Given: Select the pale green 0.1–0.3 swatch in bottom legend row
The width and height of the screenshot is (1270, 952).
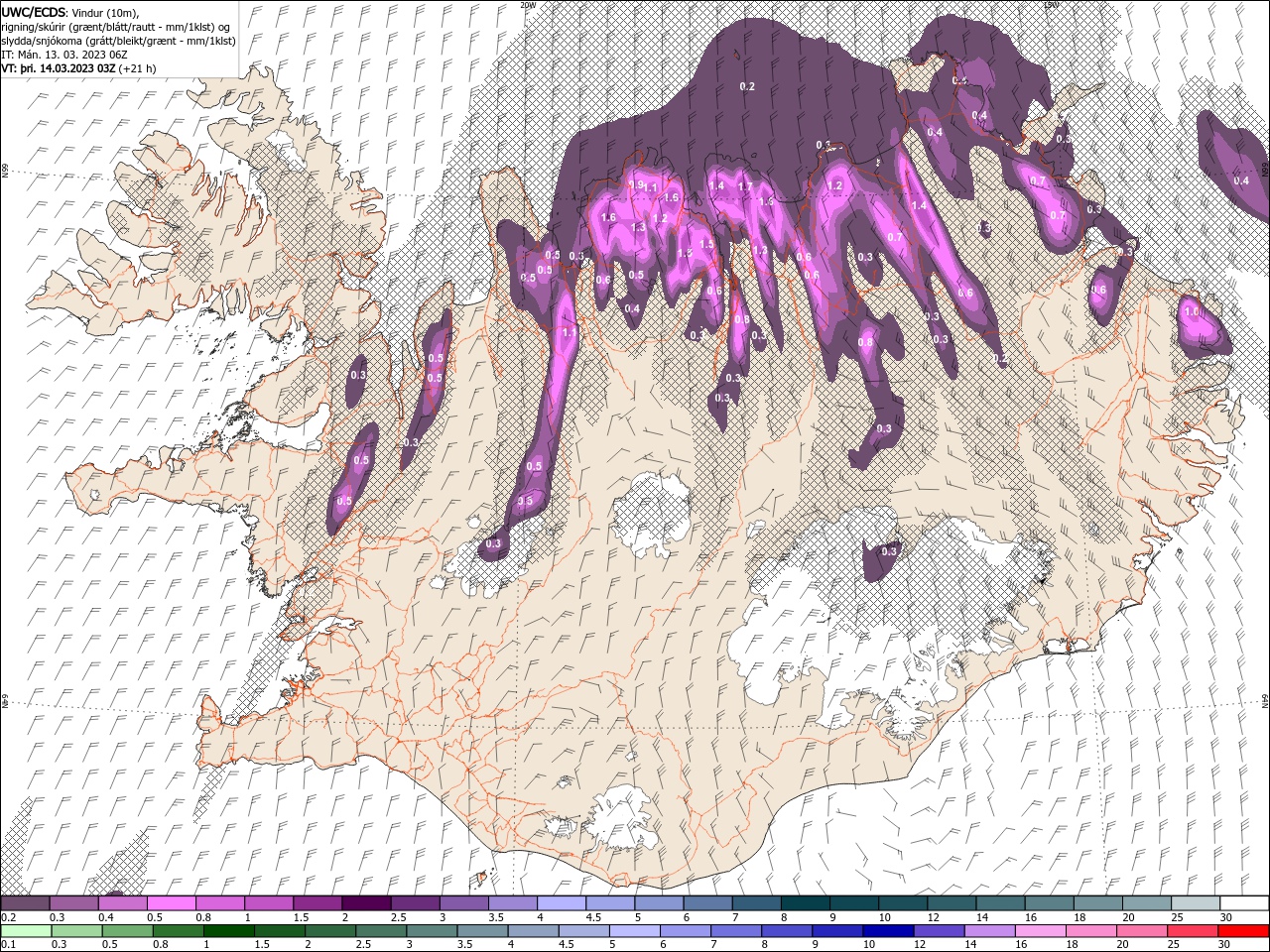Looking at the screenshot, I should (25, 930).
